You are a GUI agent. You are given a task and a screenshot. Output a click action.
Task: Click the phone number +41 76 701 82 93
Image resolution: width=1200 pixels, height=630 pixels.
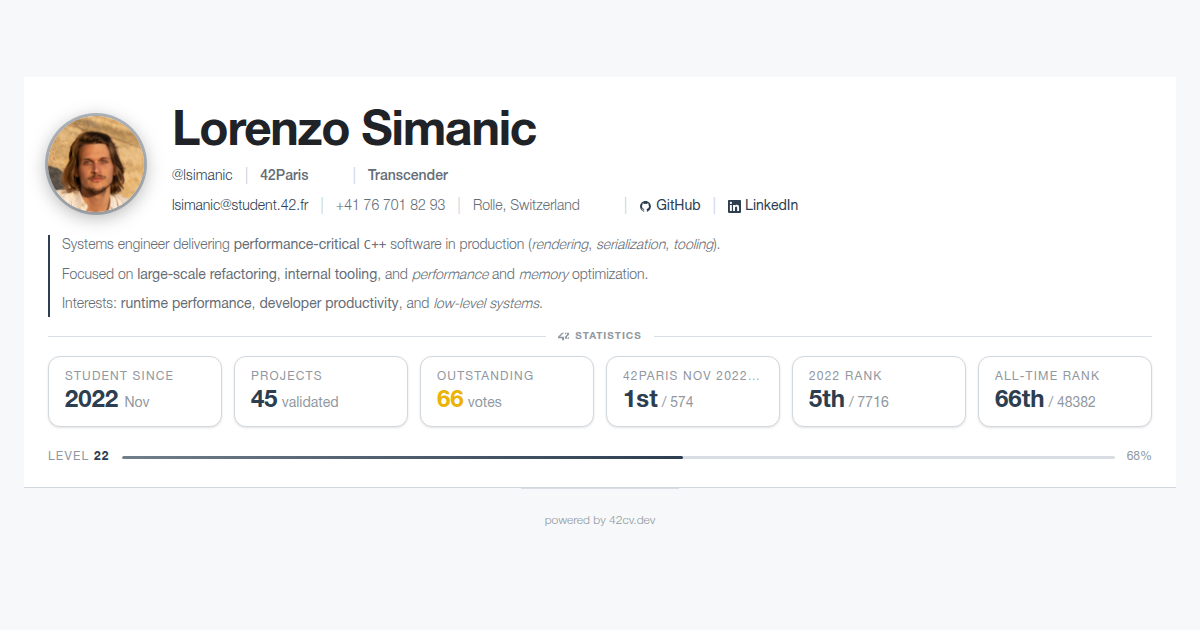coord(390,205)
